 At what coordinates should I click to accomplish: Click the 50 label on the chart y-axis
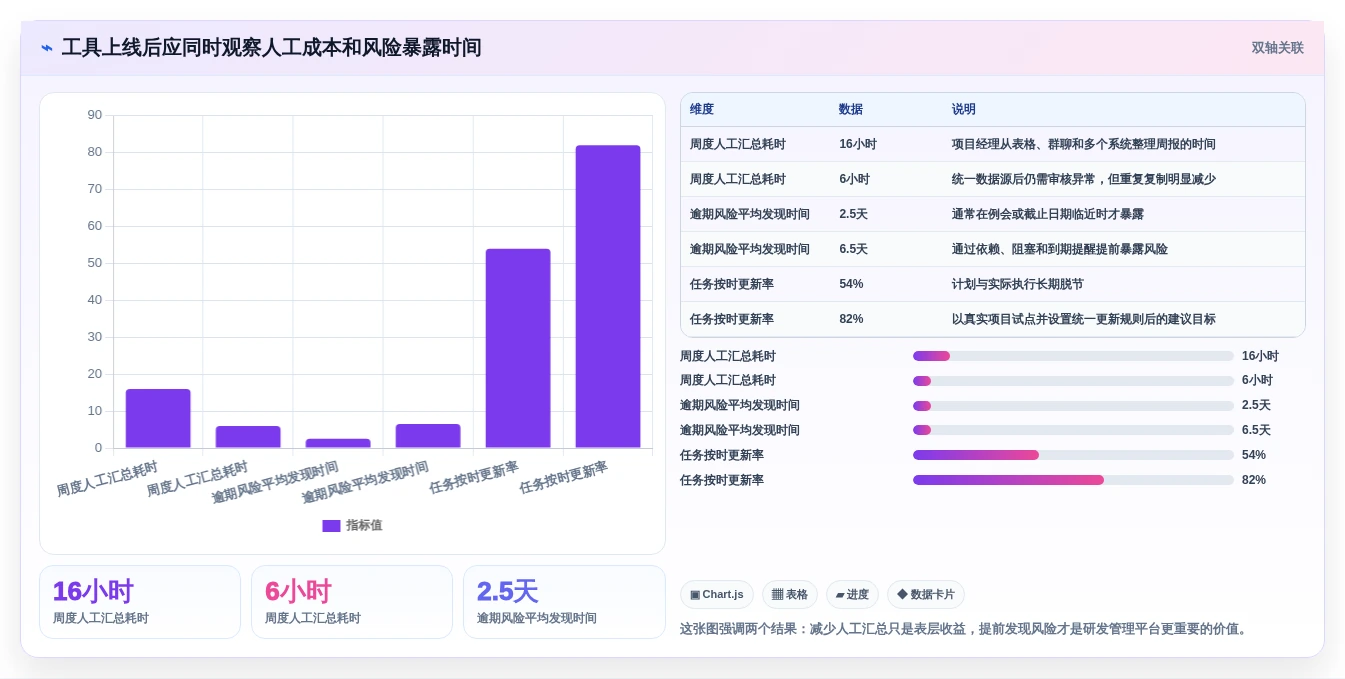click(95, 263)
